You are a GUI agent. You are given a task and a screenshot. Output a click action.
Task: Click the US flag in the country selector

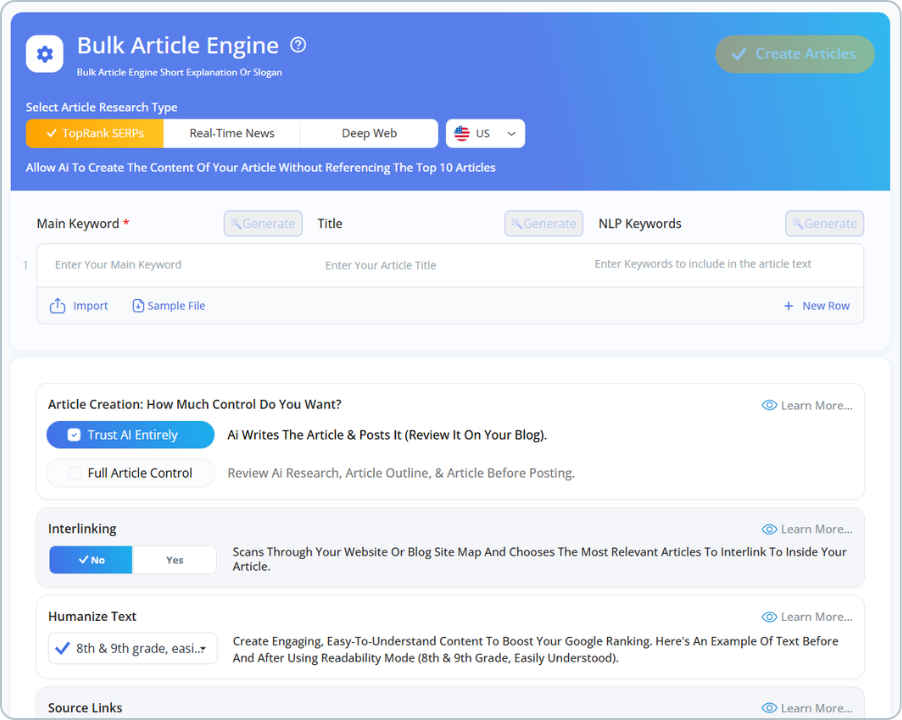point(460,132)
